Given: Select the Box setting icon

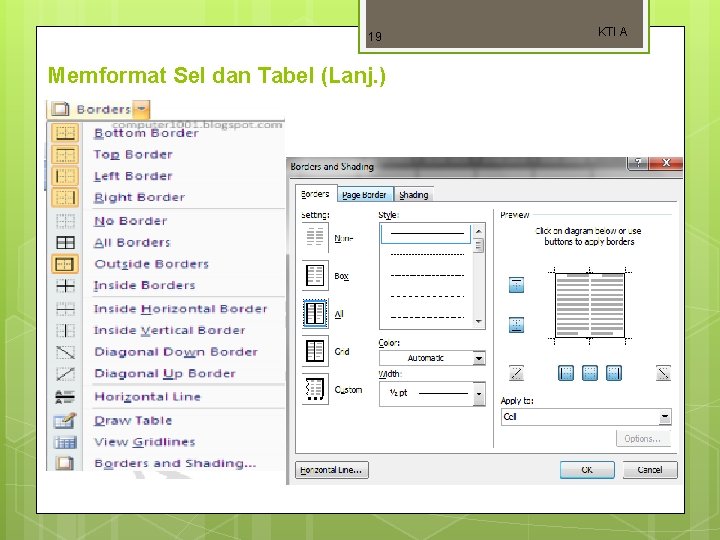Looking at the screenshot, I should (315, 276).
